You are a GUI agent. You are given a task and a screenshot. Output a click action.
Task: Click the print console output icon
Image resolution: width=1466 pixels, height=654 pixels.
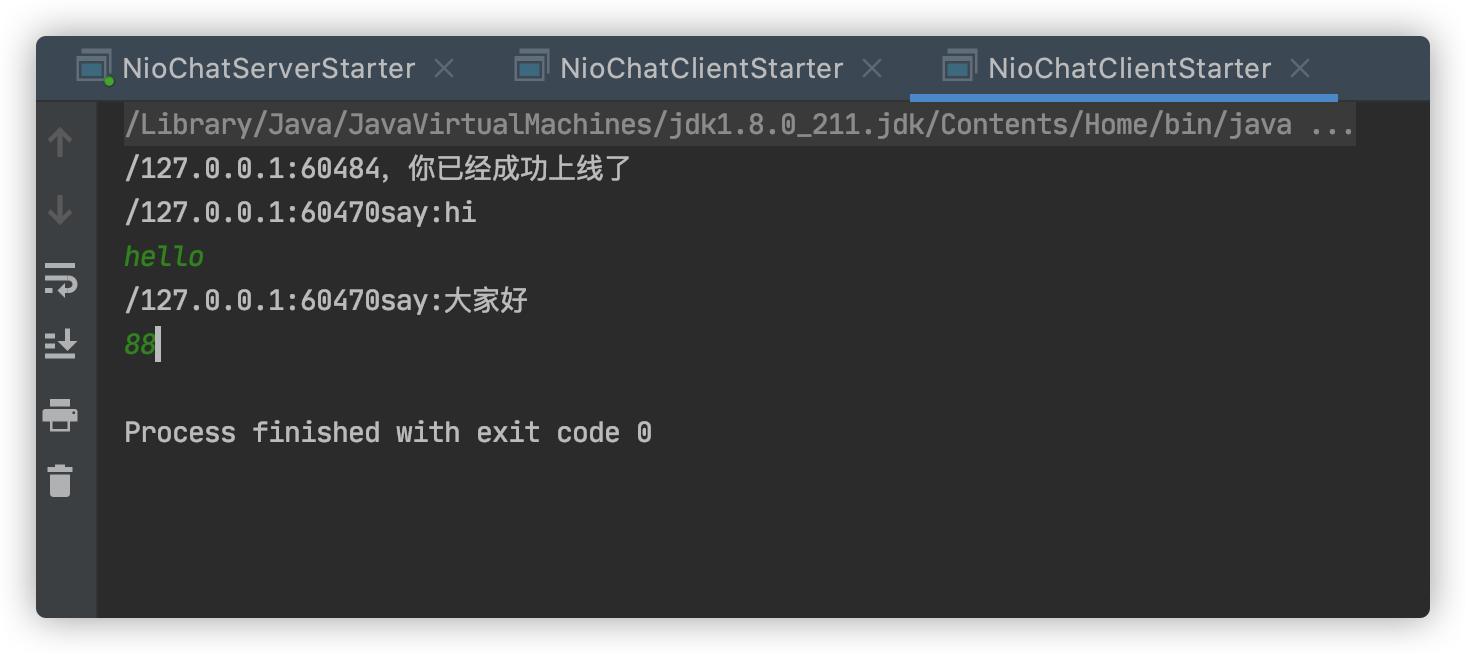(x=60, y=414)
